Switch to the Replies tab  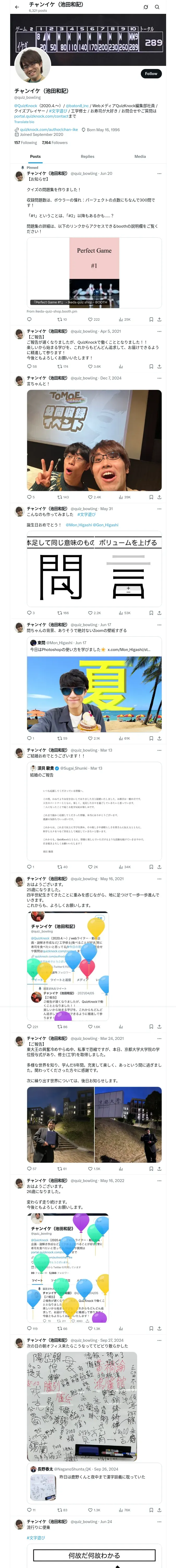click(87, 157)
